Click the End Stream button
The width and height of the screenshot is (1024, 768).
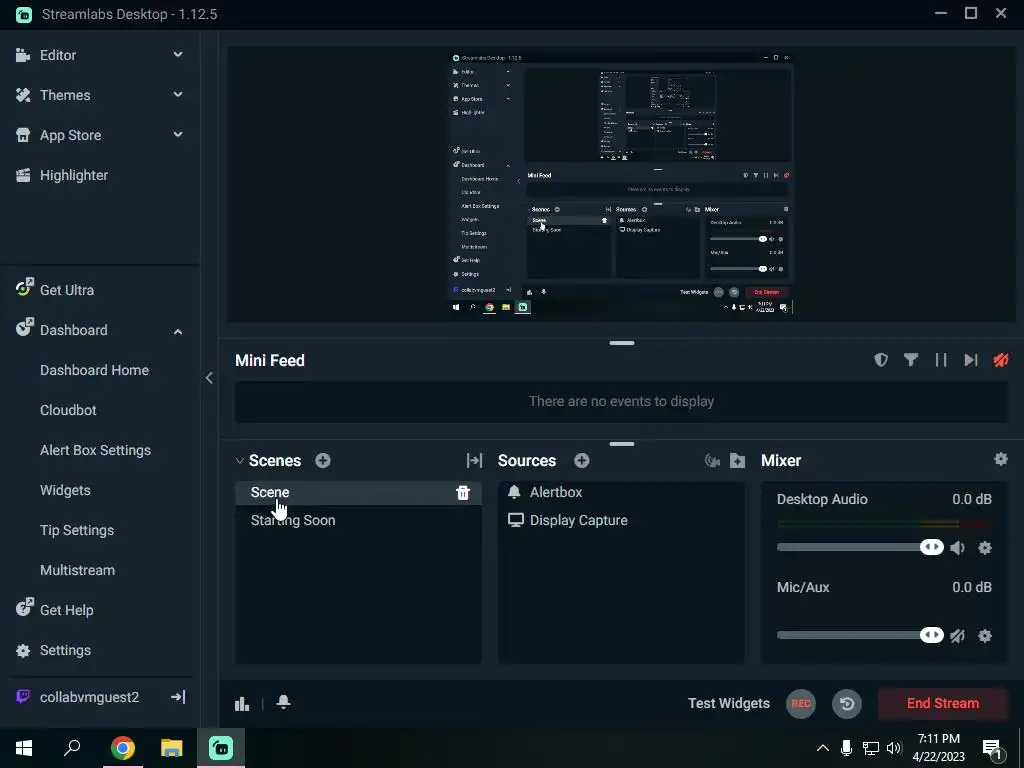click(x=942, y=703)
